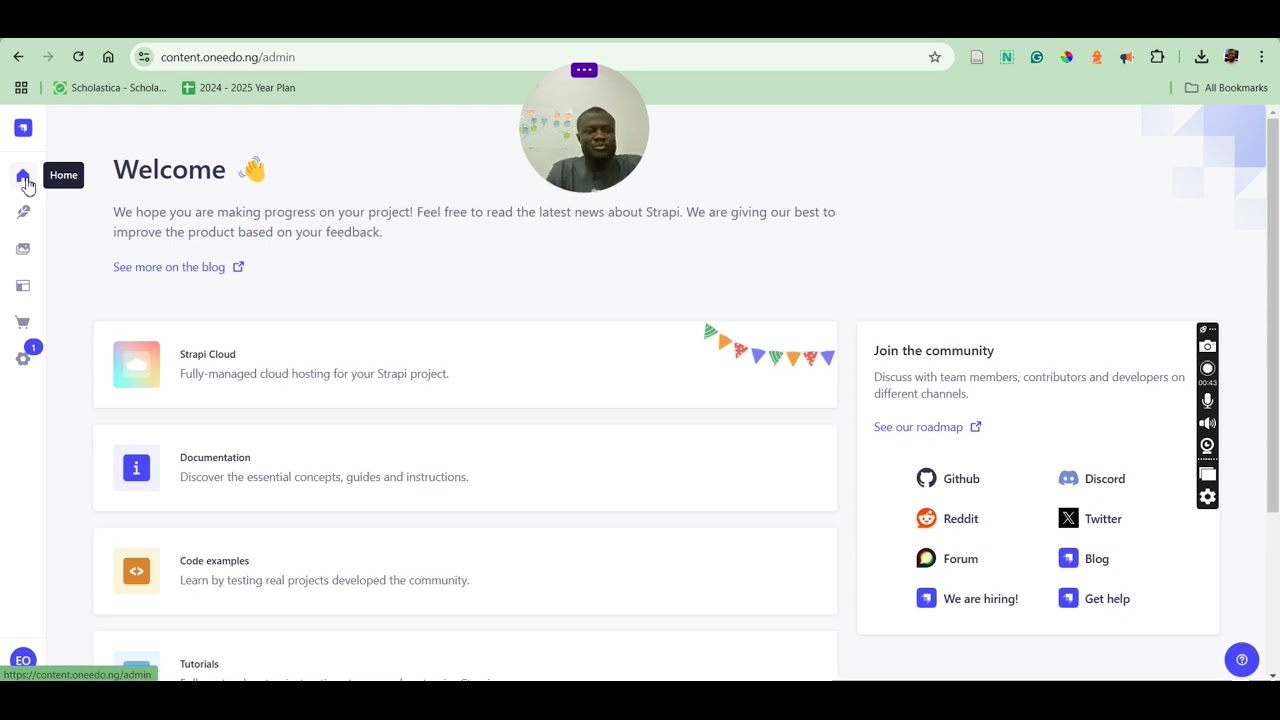
Task: Open the Media Library sidebar icon
Action: point(23,249)
